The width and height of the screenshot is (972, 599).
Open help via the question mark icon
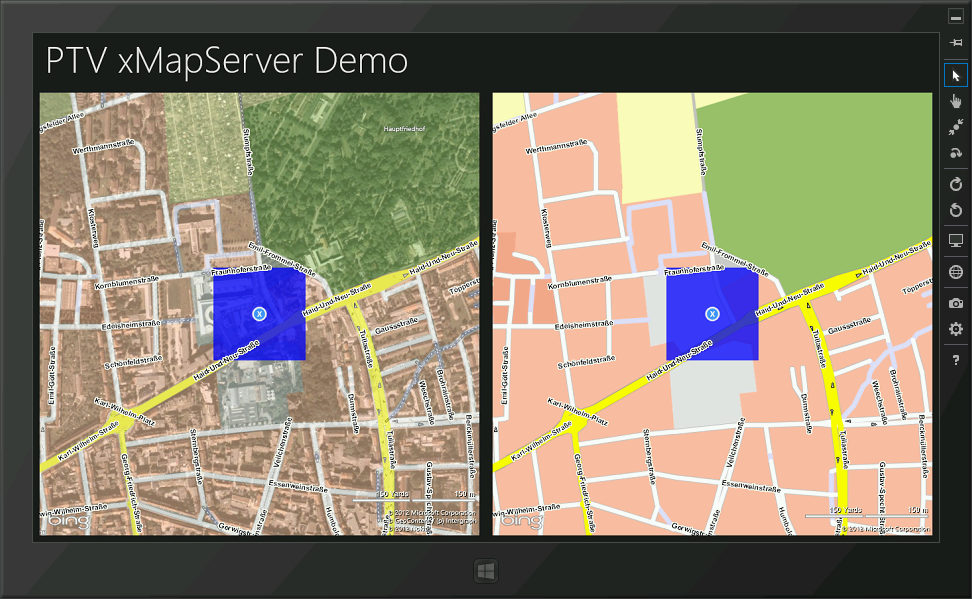coord(956,356)
